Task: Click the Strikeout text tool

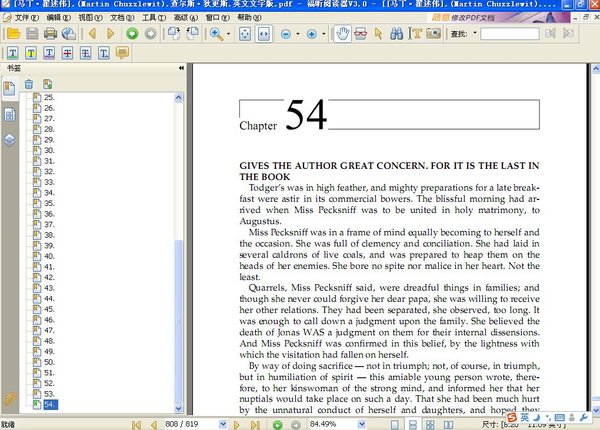Action: [67, 53]
